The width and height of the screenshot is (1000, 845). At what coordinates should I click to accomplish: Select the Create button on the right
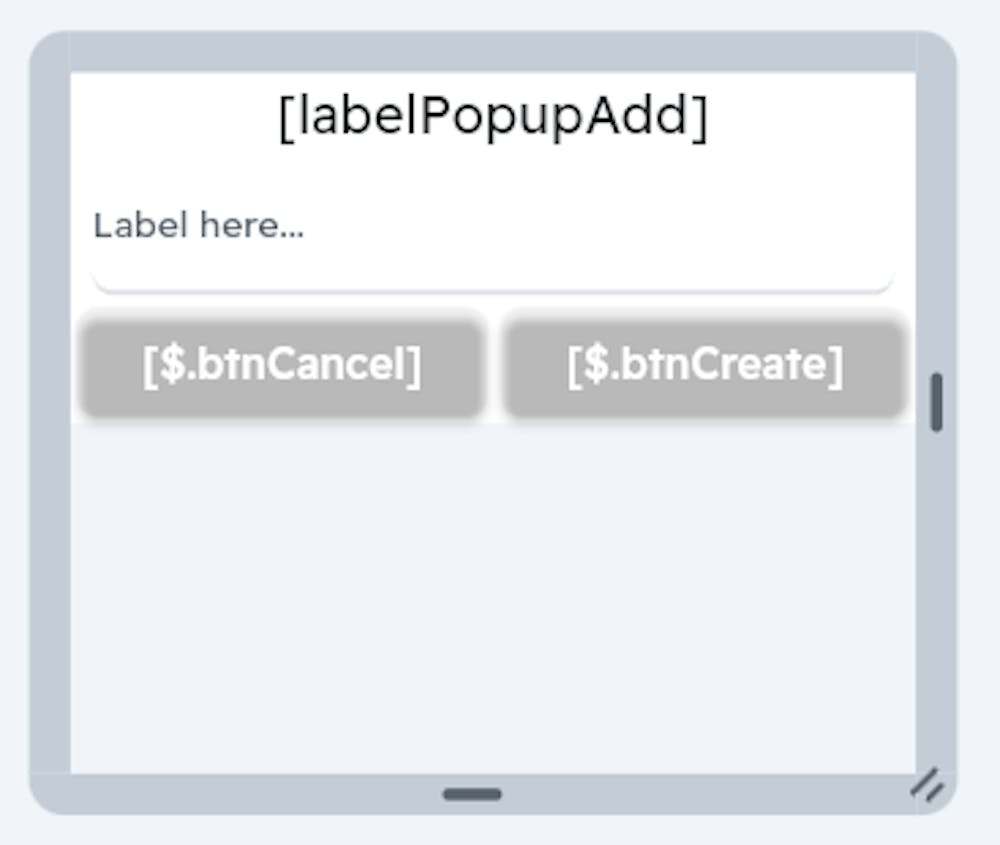click(705, 364)
